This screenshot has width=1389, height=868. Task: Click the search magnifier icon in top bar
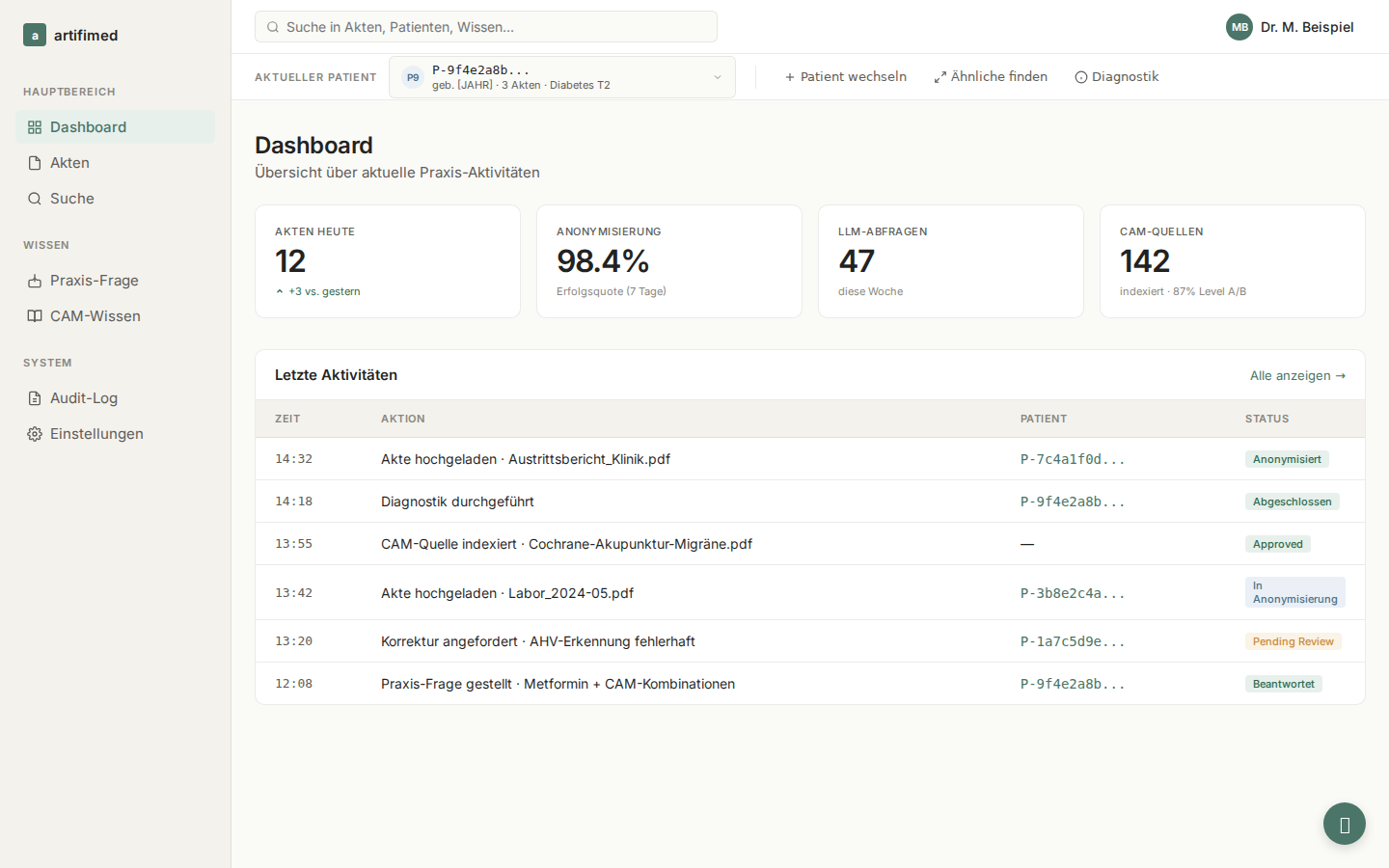[273, 27]
